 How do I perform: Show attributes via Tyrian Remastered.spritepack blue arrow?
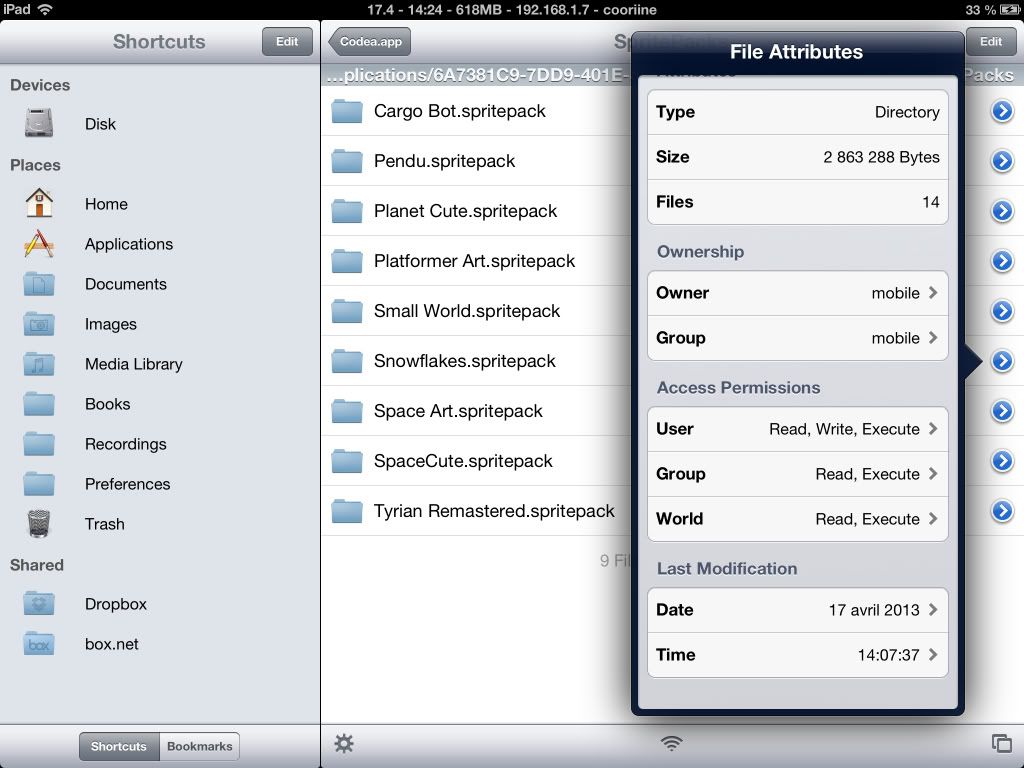pyautogui.click(x=1002, y=511)
